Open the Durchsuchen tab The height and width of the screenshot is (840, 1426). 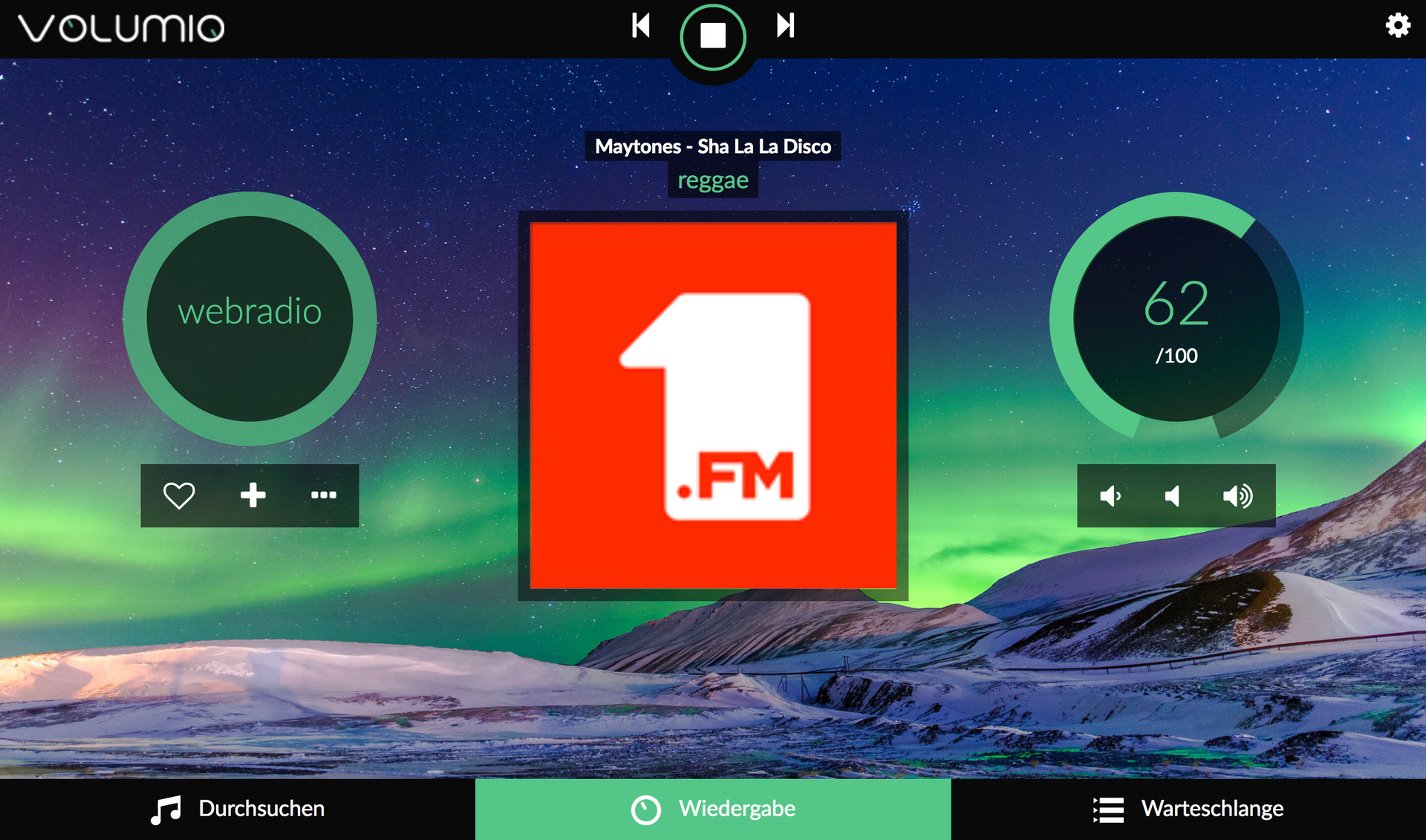[238, 810]
